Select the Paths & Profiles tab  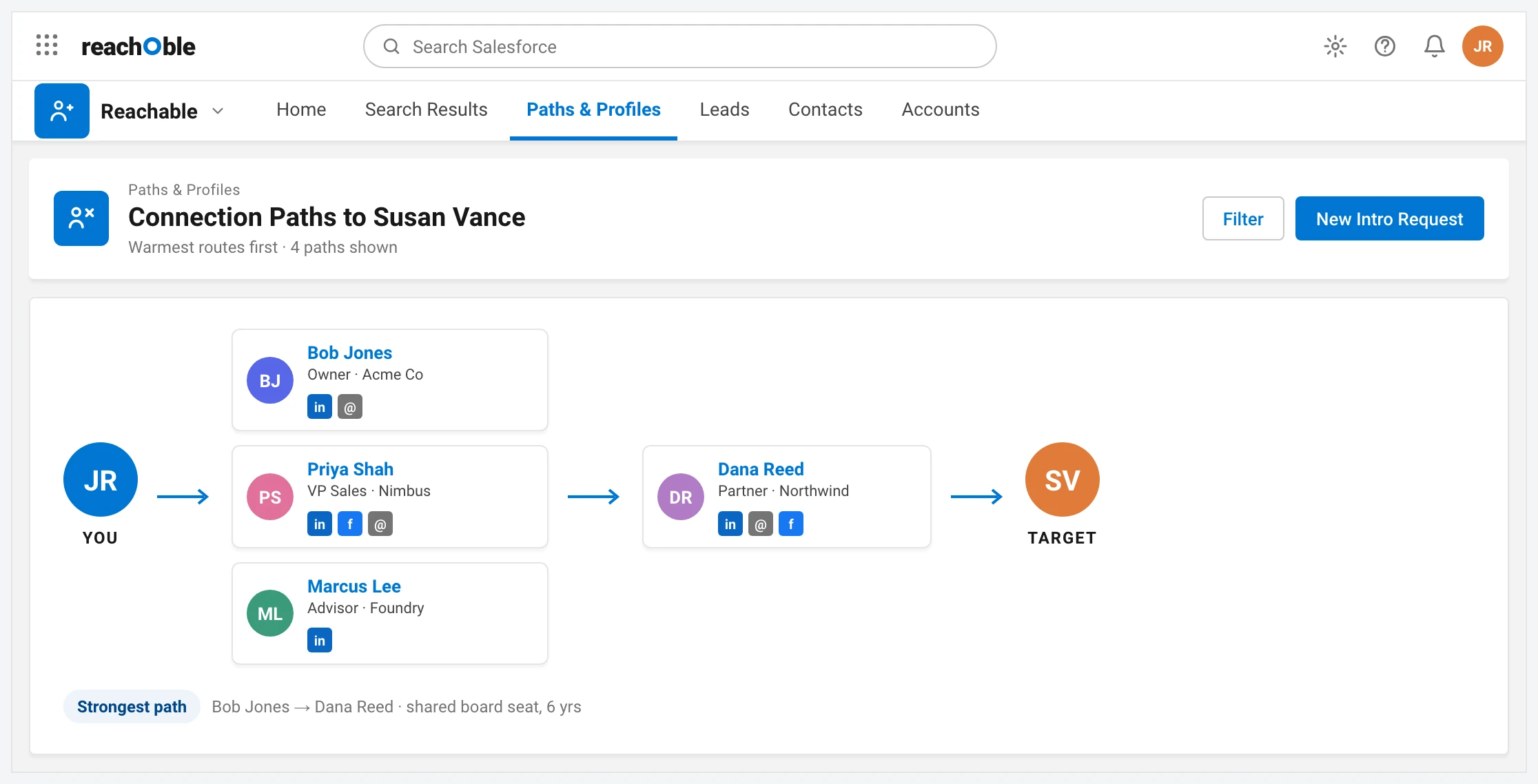tap(594, 110)
